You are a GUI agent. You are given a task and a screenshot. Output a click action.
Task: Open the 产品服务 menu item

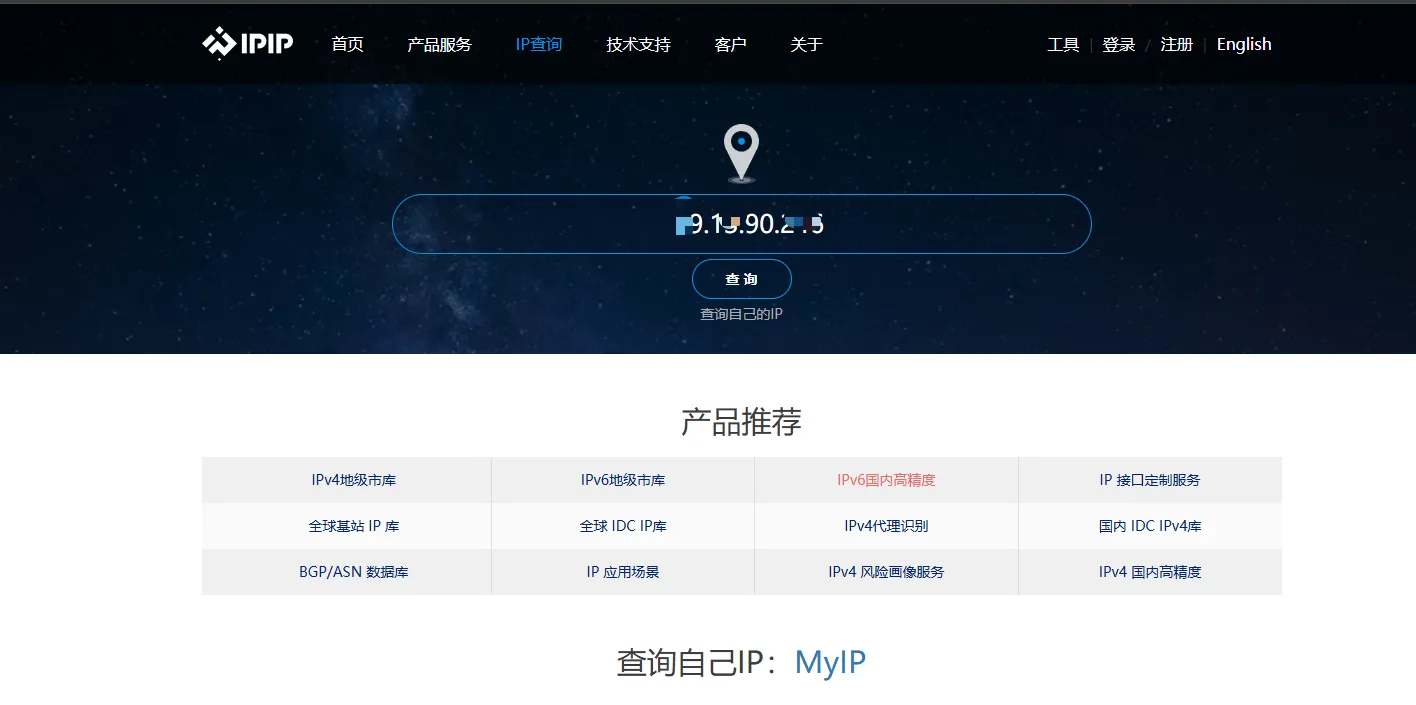coord(438,44)
